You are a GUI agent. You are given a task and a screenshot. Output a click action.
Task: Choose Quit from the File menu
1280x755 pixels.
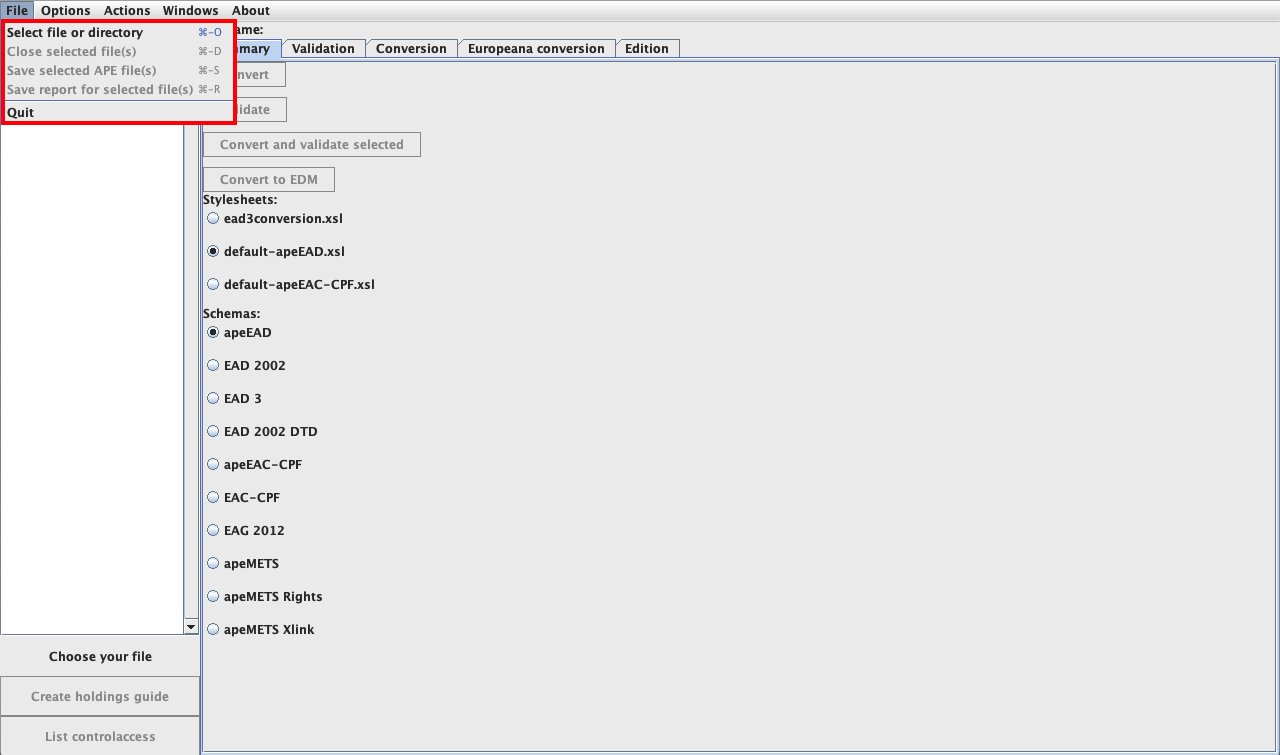click(118, 113)
